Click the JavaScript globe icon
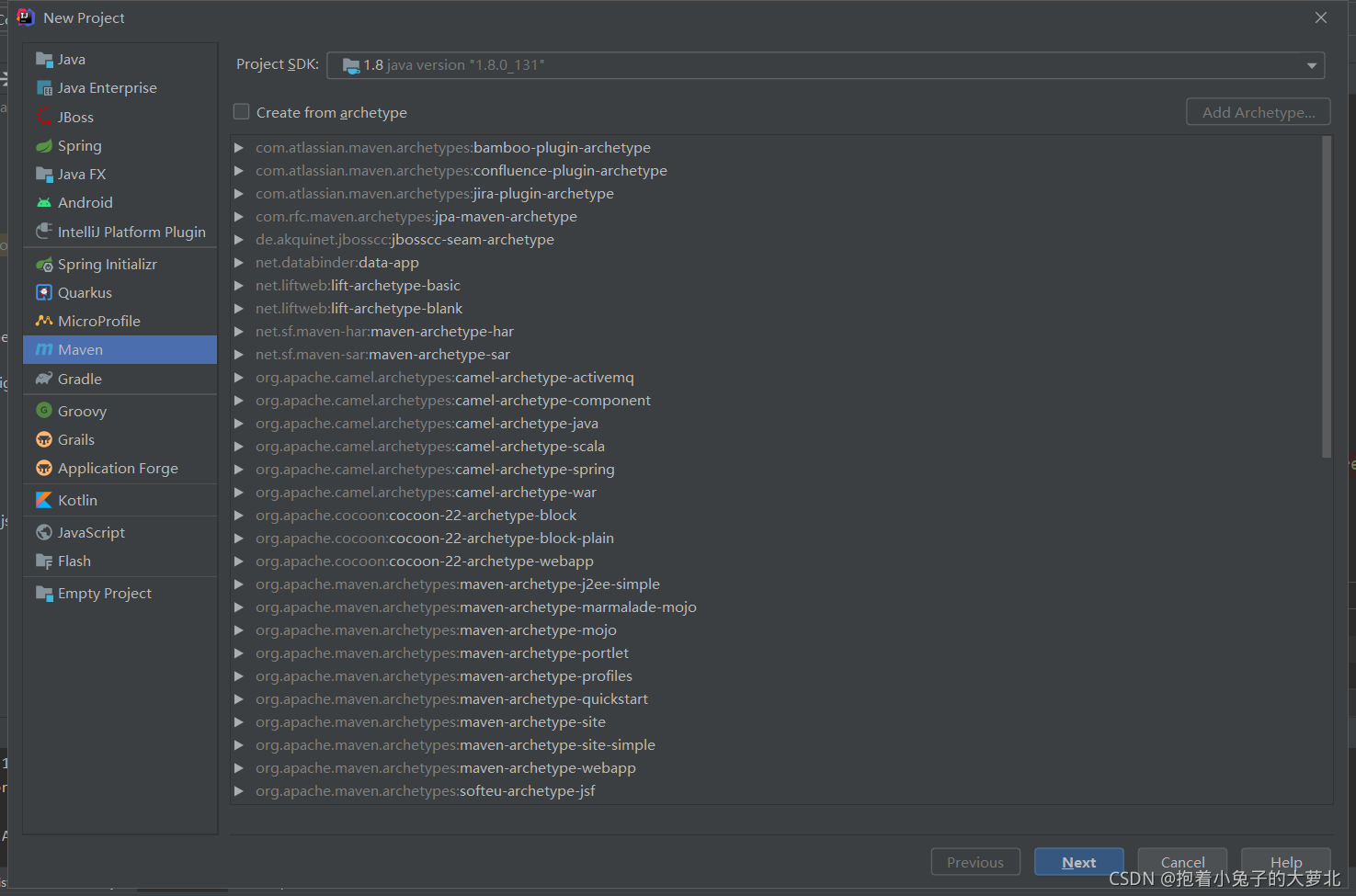The width and height of the screenshot is (1356, 896). 44,532
